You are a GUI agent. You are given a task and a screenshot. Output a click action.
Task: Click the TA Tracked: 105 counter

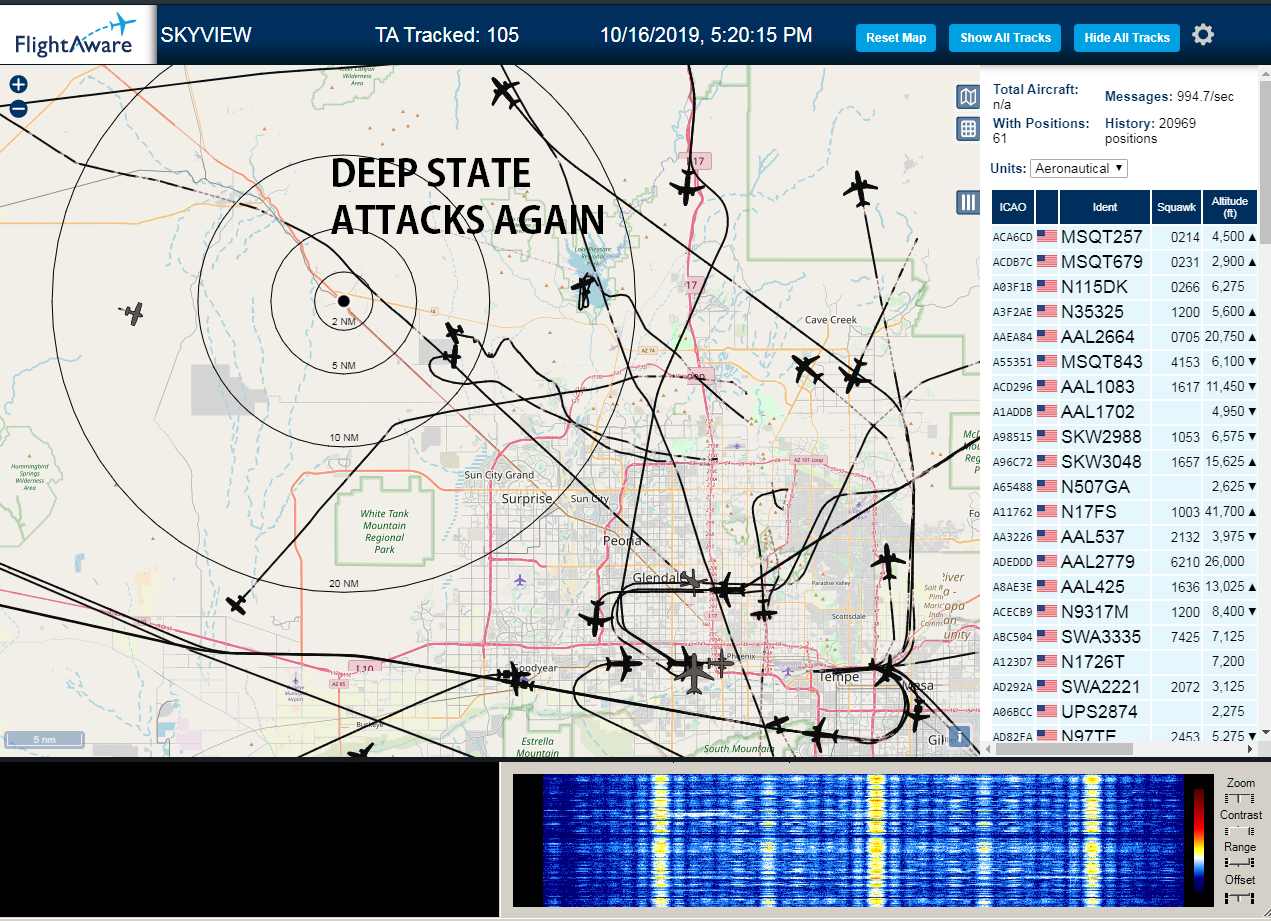point(447,35)
